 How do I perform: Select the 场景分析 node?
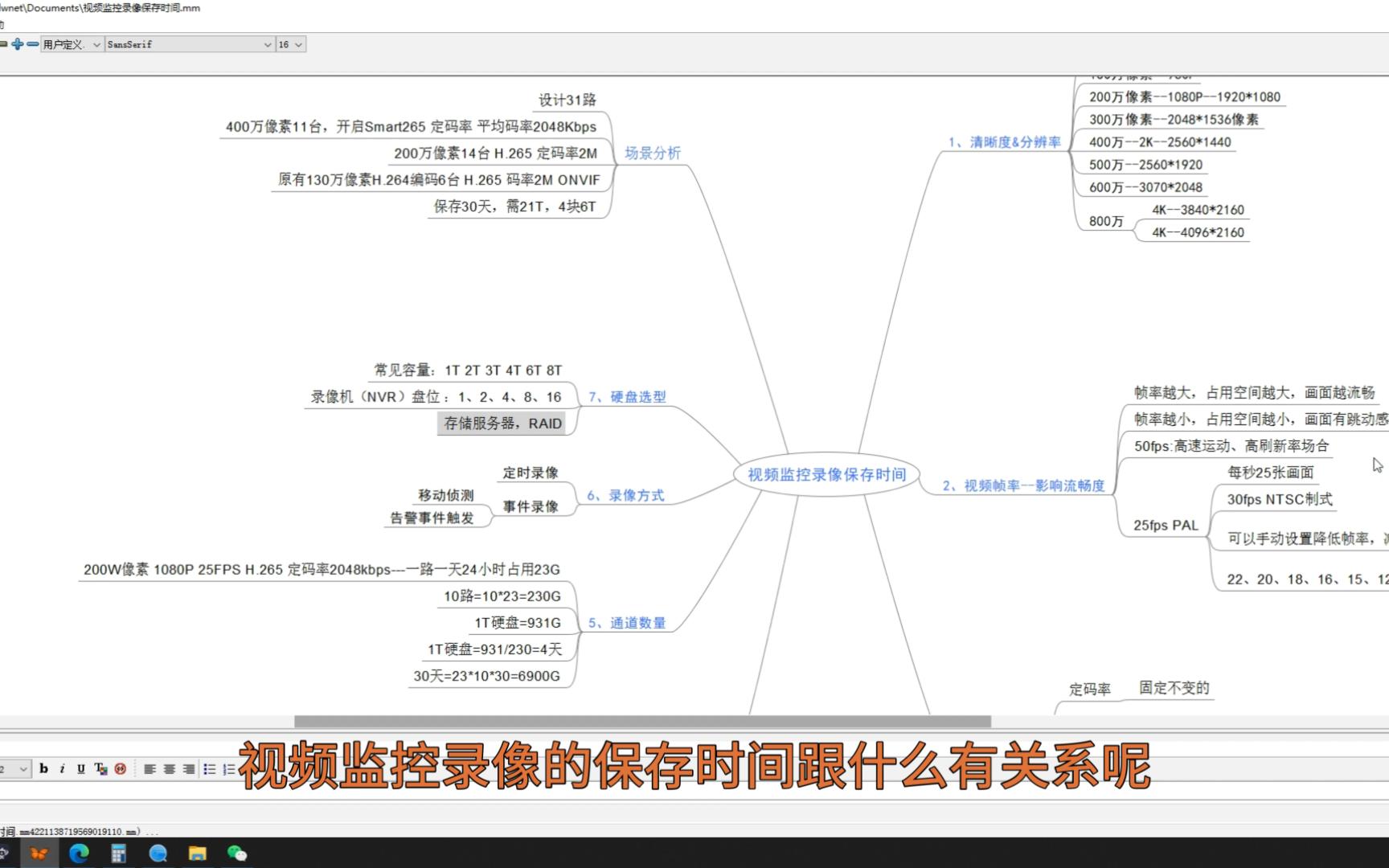coord(653,153)
